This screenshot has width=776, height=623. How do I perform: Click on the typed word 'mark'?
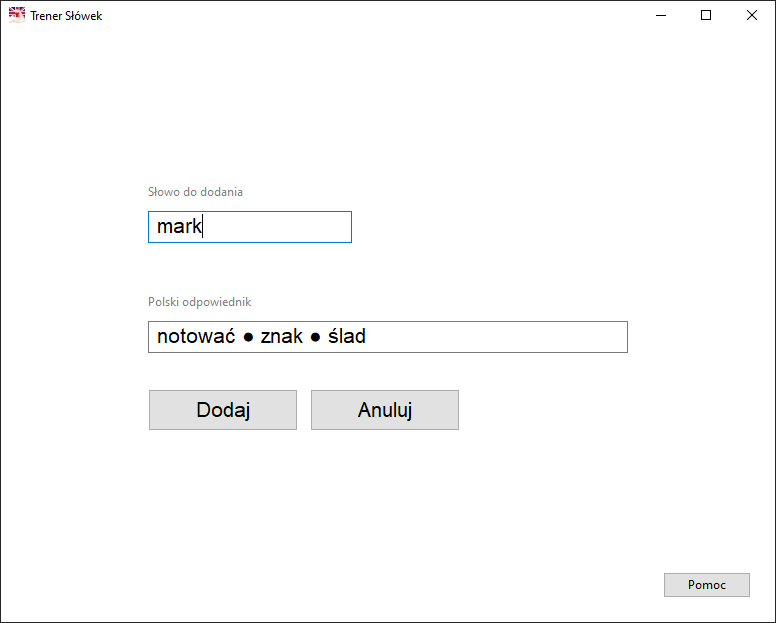tap(179, 227)
